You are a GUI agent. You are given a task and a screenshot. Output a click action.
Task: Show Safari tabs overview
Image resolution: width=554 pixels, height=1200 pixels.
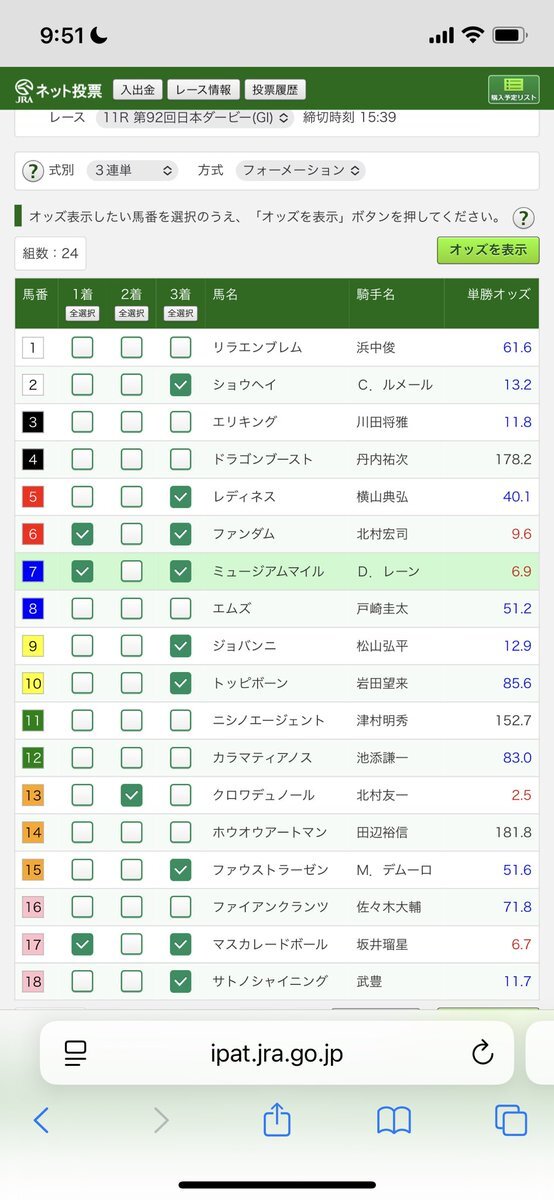click(511, 1121)
